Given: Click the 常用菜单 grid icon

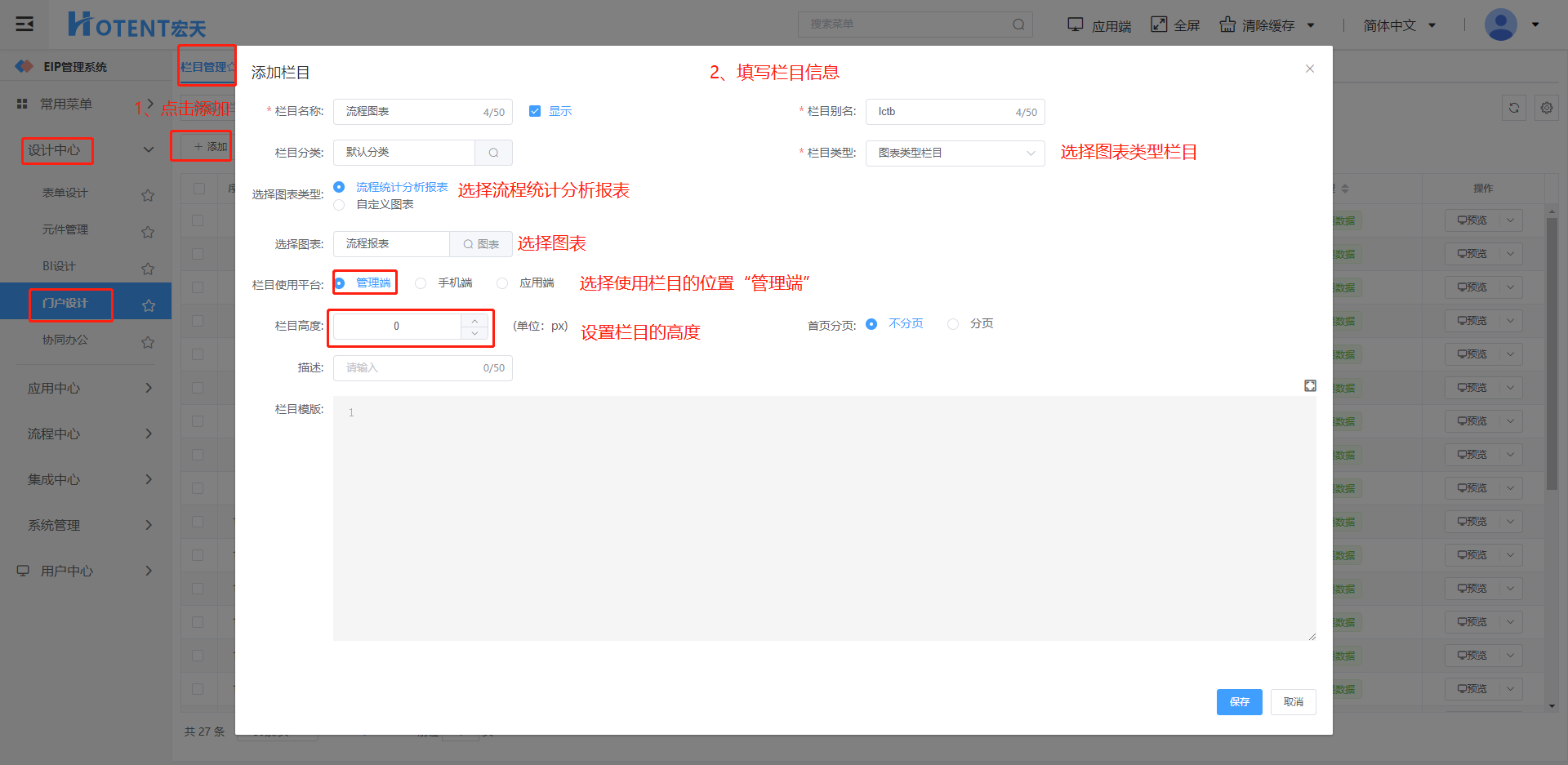Looking at the screenshot, I should (x=23, y=104).
